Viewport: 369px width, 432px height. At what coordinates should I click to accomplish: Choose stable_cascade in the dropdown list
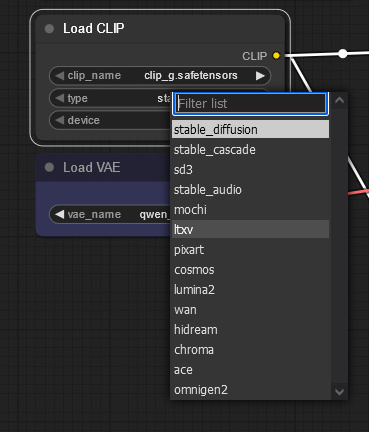coord(250,150)
